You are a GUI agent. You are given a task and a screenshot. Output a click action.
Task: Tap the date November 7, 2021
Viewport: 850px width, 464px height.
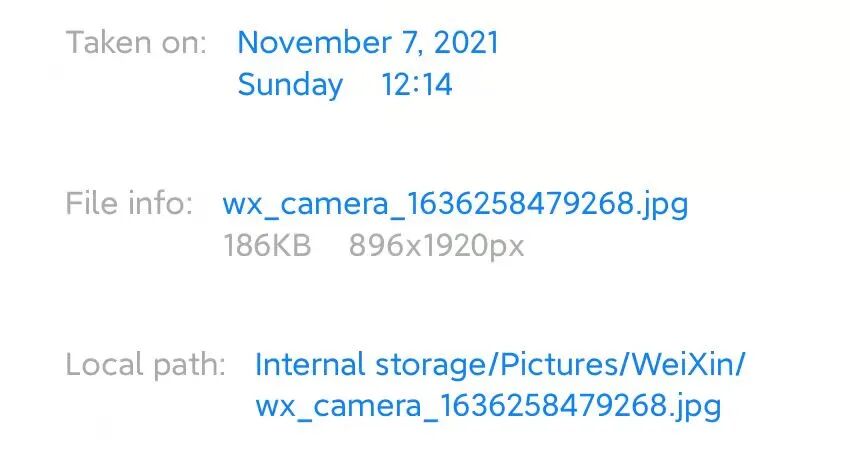click(x=368, y=43)
